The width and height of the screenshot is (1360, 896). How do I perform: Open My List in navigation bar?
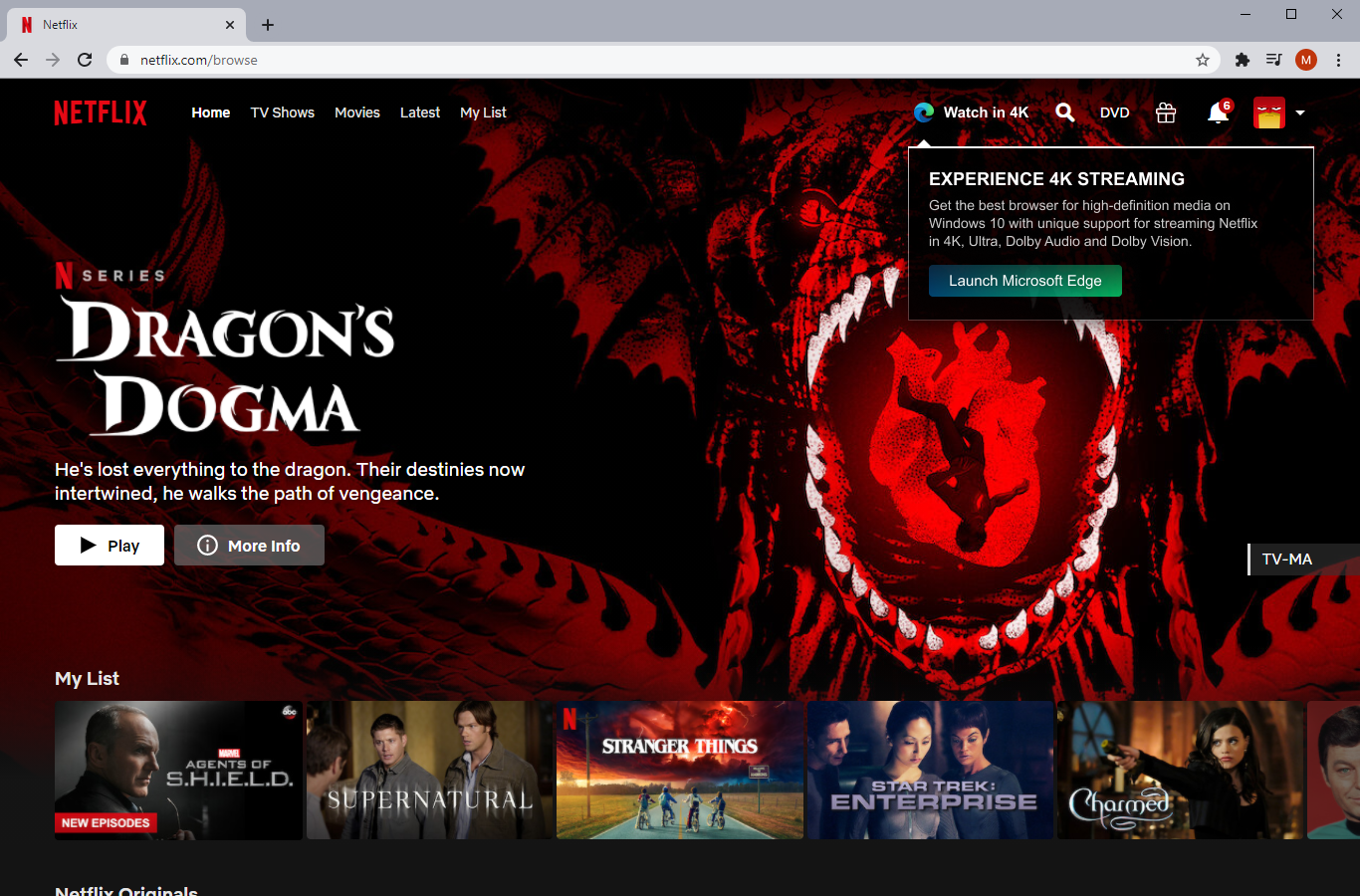483,112
